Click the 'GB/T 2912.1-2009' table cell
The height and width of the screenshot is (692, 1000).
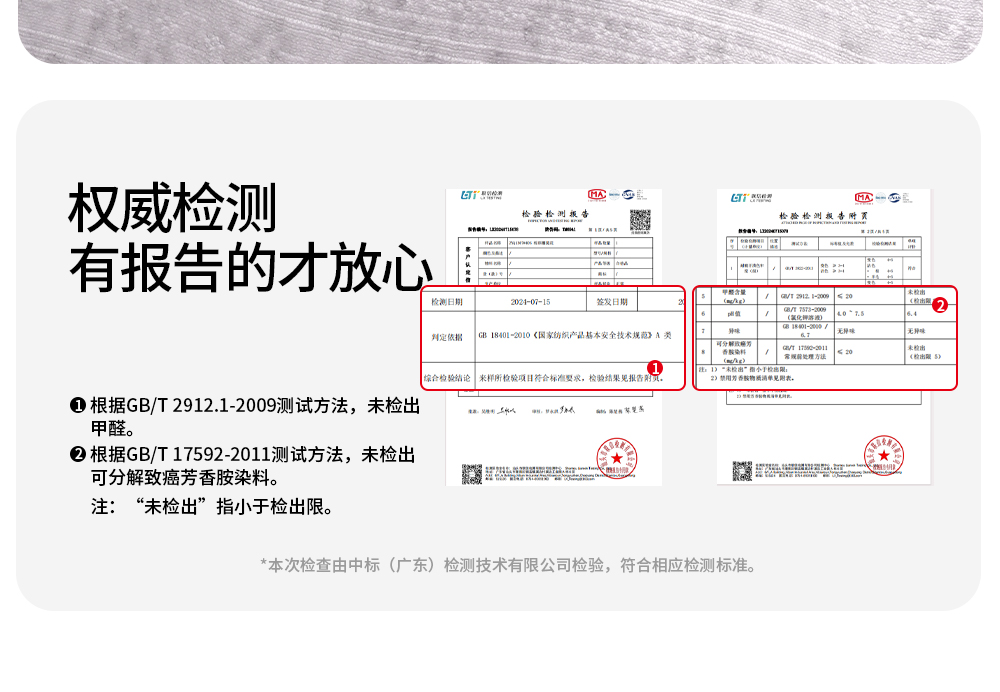point(805,296)
